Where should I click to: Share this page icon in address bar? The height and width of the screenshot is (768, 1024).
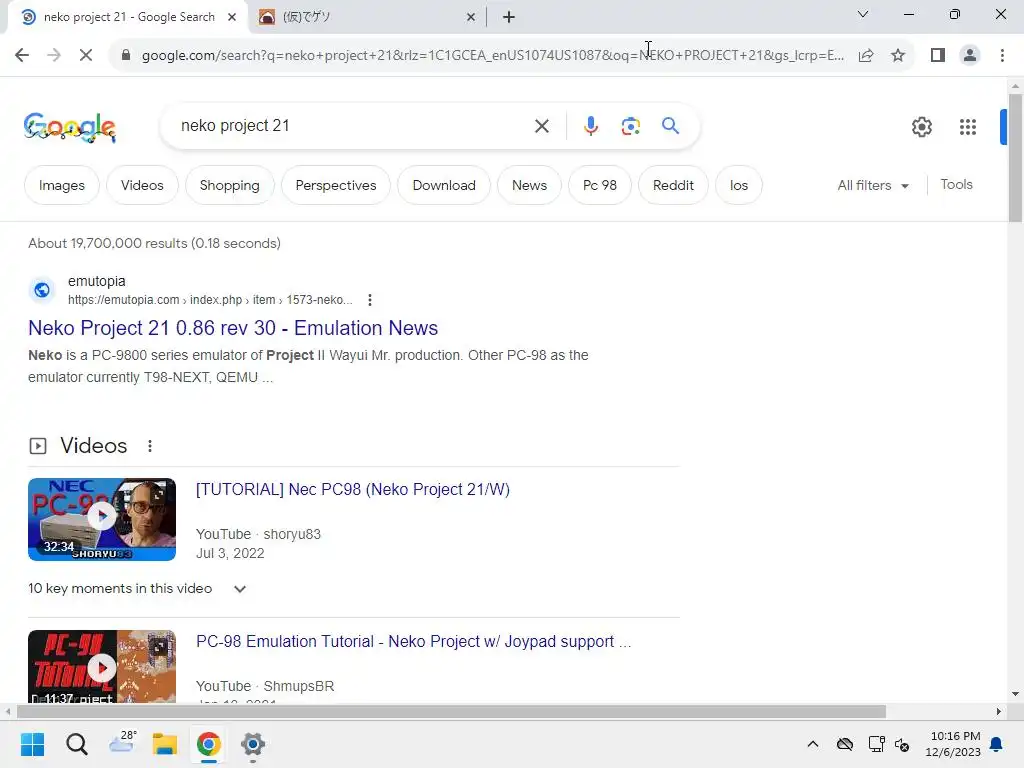pos(866,55)
